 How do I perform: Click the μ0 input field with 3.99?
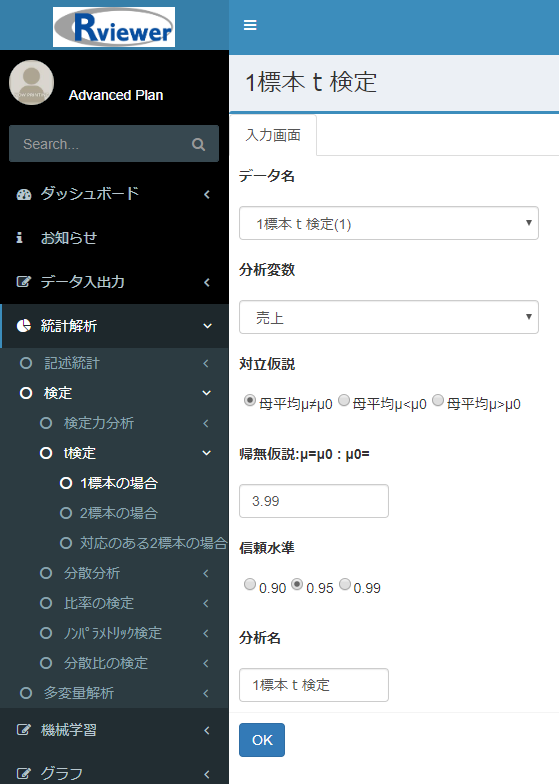pyautogui.click(x=314, y=501)
